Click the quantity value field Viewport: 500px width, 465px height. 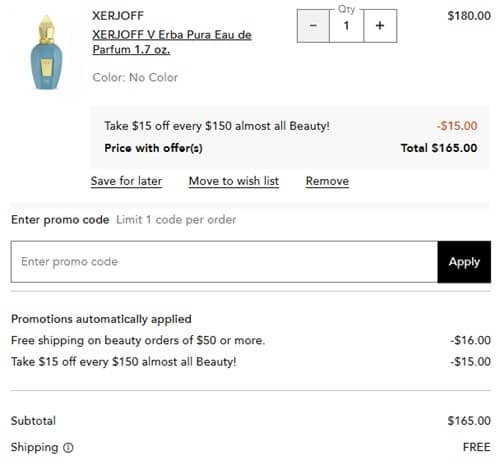point(346,26)
